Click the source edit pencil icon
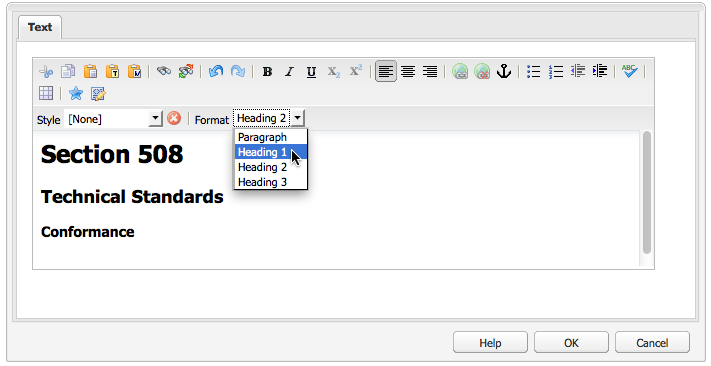 (98, 94)
